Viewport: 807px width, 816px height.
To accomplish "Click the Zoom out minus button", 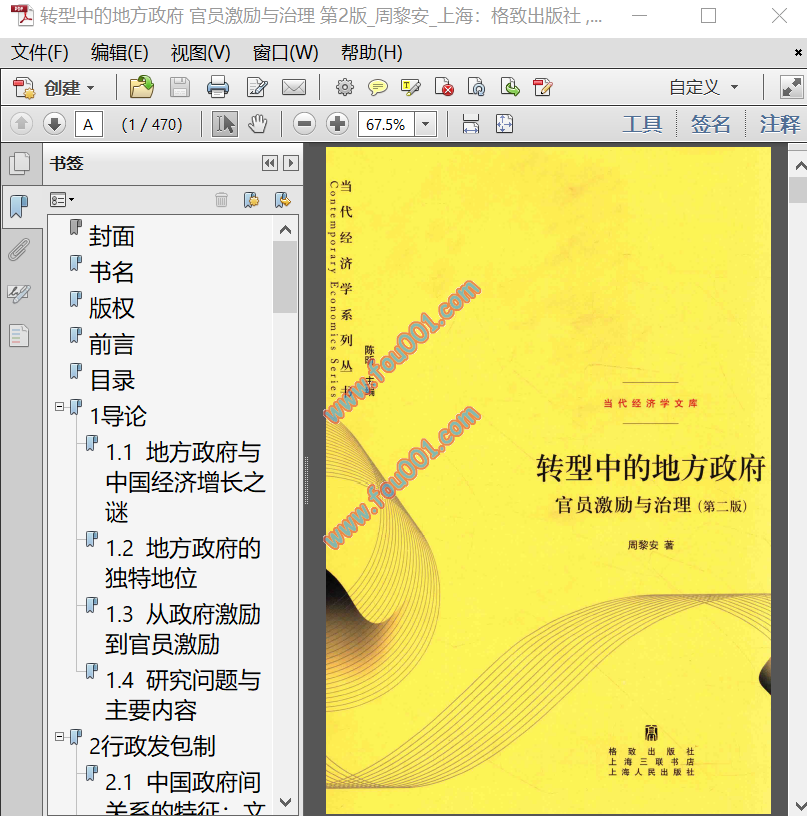I will (304, 124).
